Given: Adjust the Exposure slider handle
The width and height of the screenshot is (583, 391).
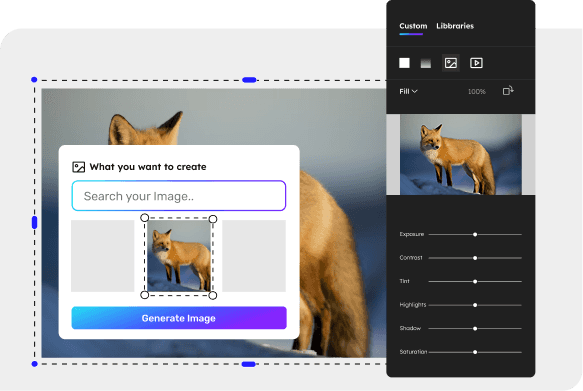Looking at the screenshot, I should (x=475, y=235).
